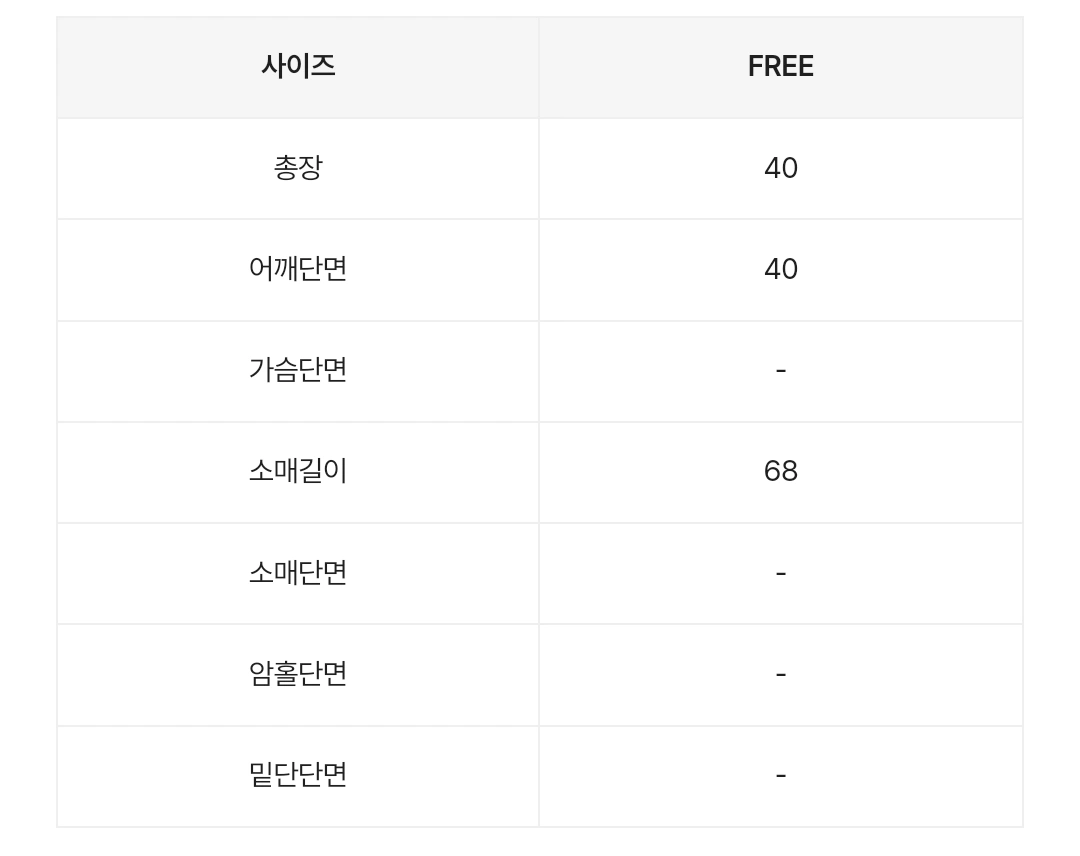Viewport: 1080px width, 856px height.
Task: Click the bold FREE size text
Action: (780, 67)
